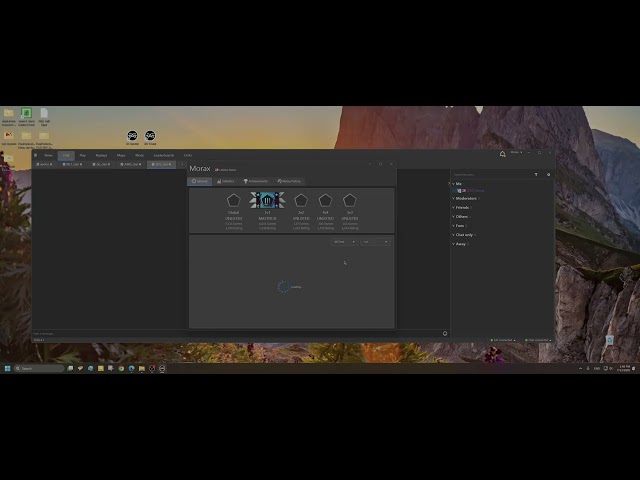Screen dimensions: 640x480
Task: Collapse the Foes user group
Action: point(453,225)
